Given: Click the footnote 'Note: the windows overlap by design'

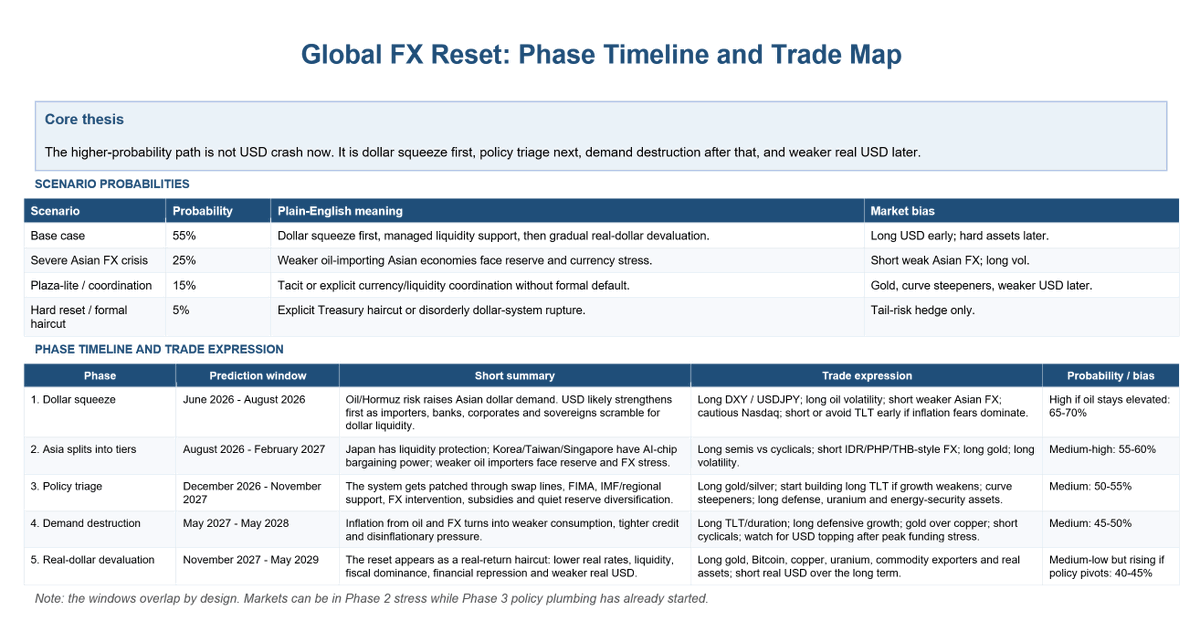Looking at the screenshot, I should [372, 599].
